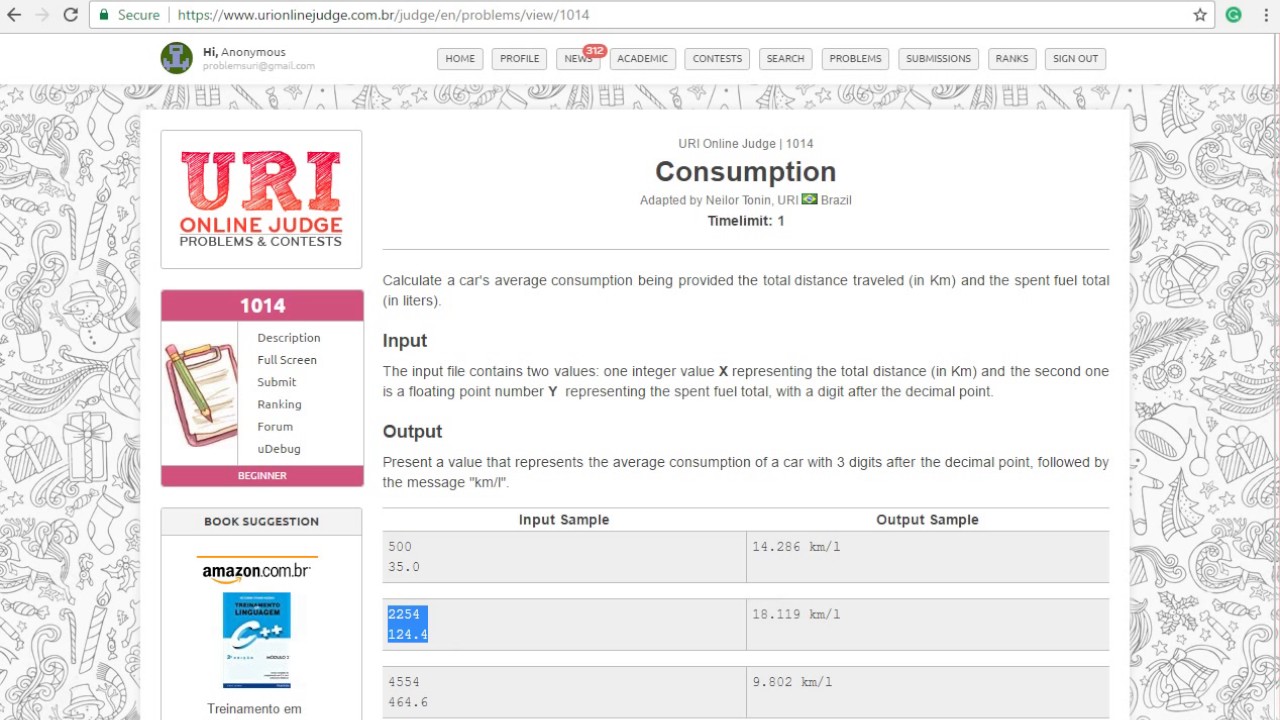The height and width of the screenshot is (720, 1280).
Task: Bookmark this page with the star icon
Action: click(1200, 15)
